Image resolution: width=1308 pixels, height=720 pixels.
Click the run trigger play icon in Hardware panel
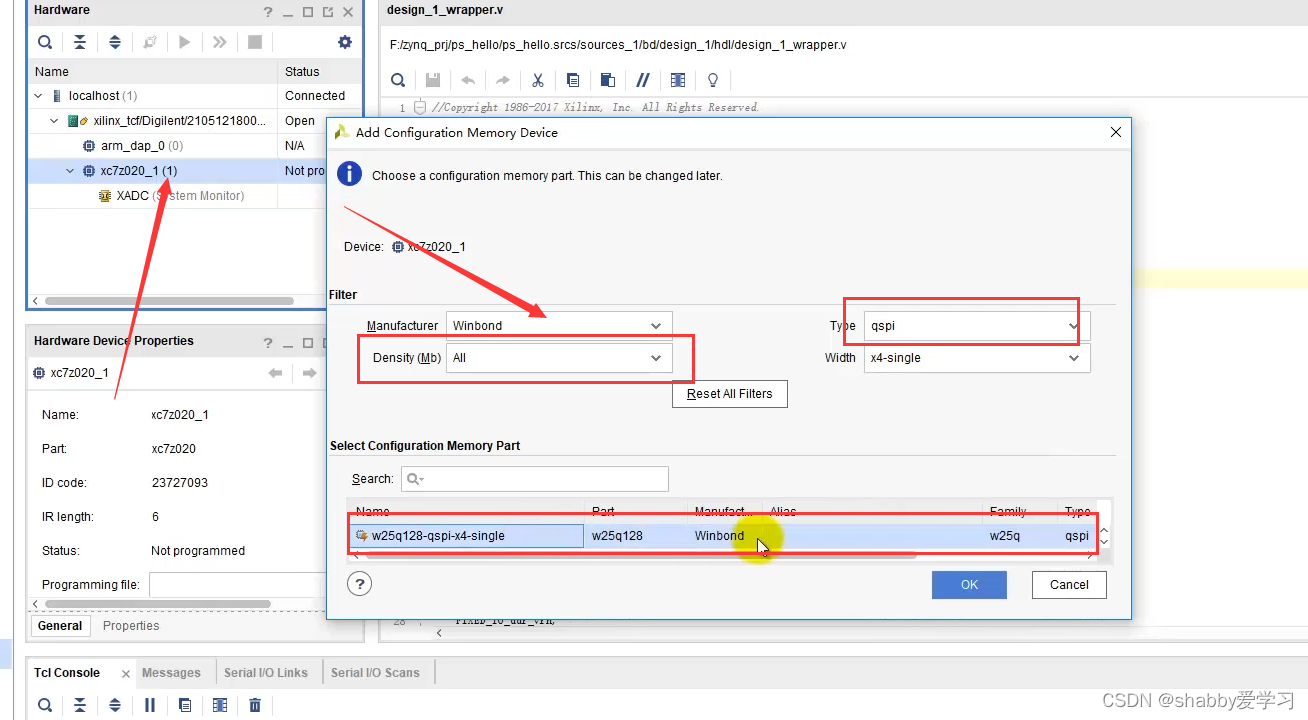pos(185,42)
